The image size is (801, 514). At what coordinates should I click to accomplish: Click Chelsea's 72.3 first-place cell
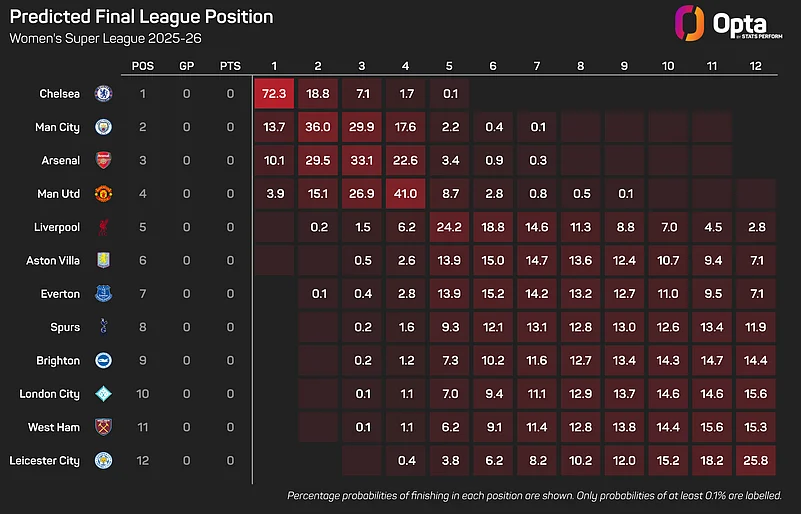coord(274,94)
